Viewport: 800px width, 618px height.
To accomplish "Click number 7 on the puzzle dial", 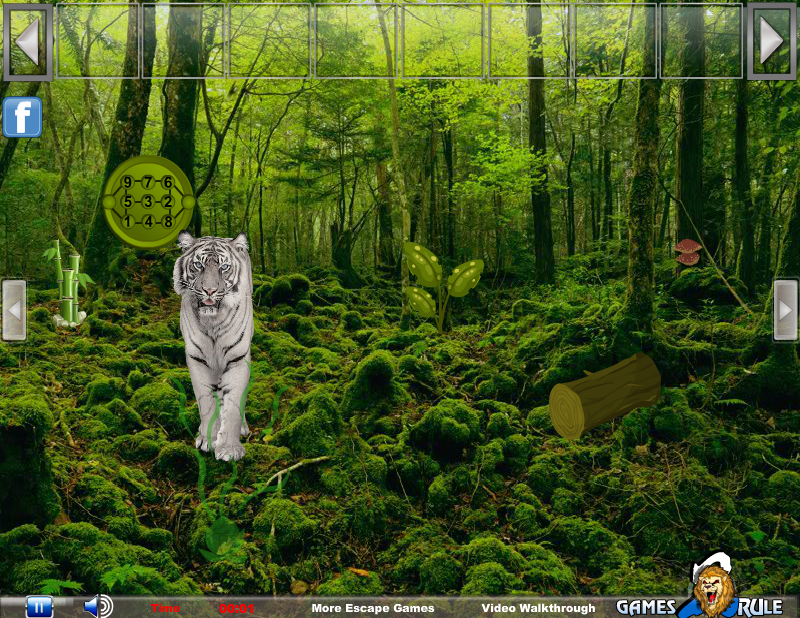I will pos(147,182).
